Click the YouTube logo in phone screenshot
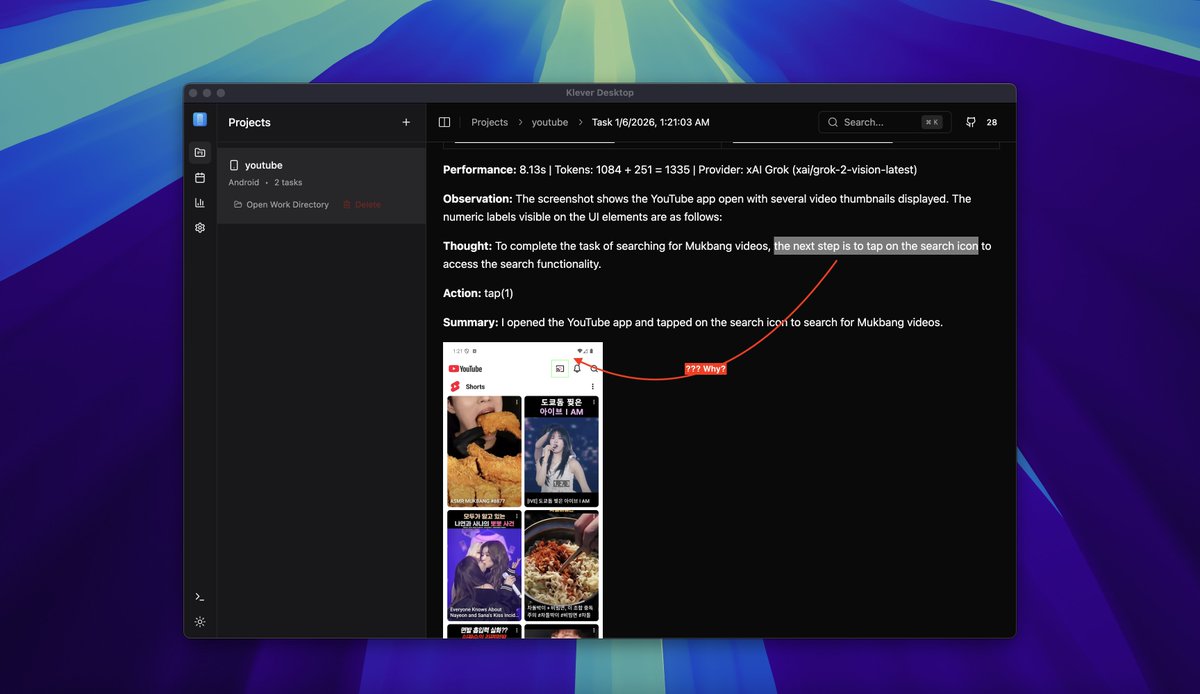1200x694 pixels. 466,369
